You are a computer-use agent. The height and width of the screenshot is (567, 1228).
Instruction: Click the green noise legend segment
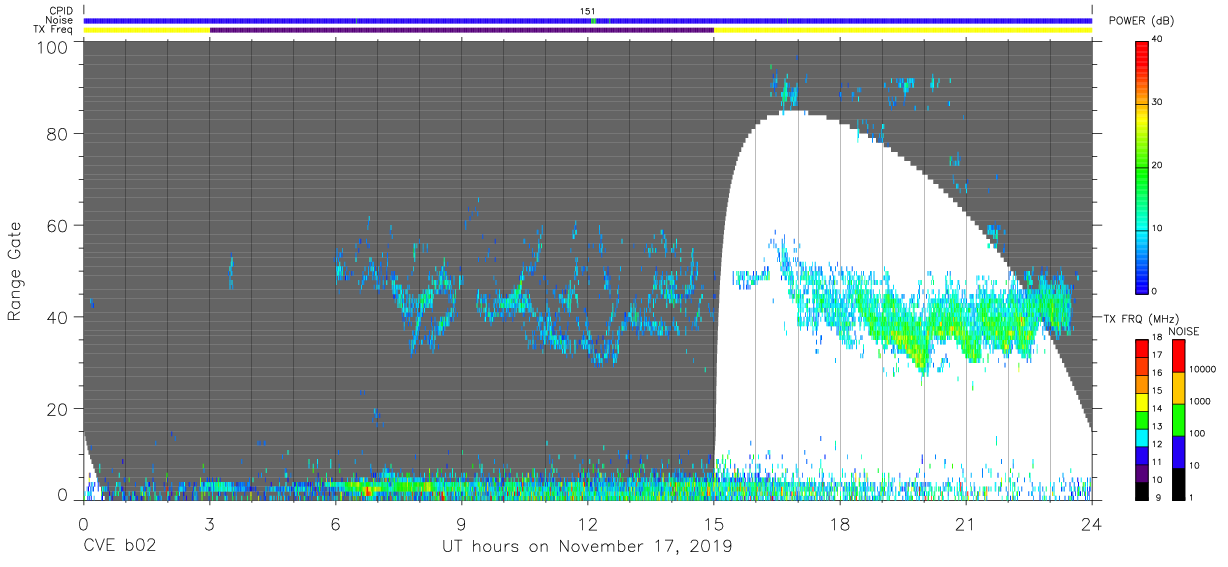(1178, 420)
